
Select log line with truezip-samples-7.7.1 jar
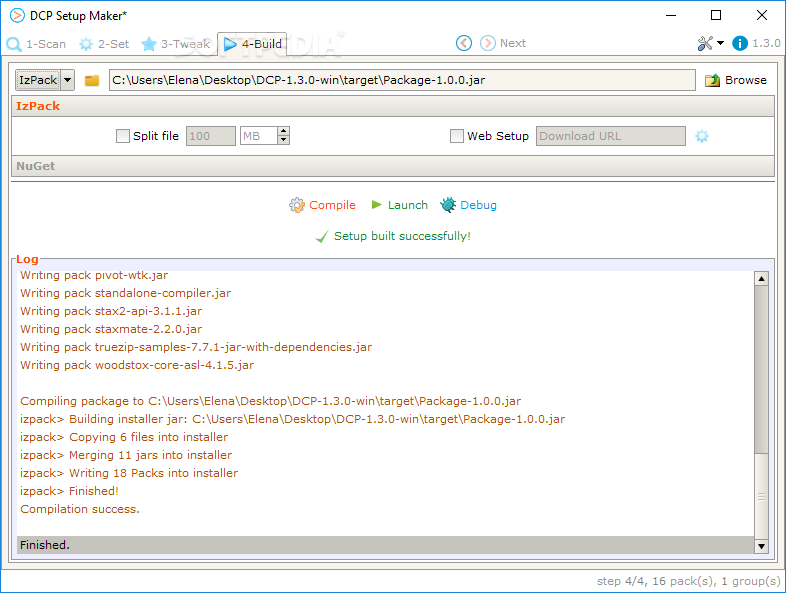196,347
